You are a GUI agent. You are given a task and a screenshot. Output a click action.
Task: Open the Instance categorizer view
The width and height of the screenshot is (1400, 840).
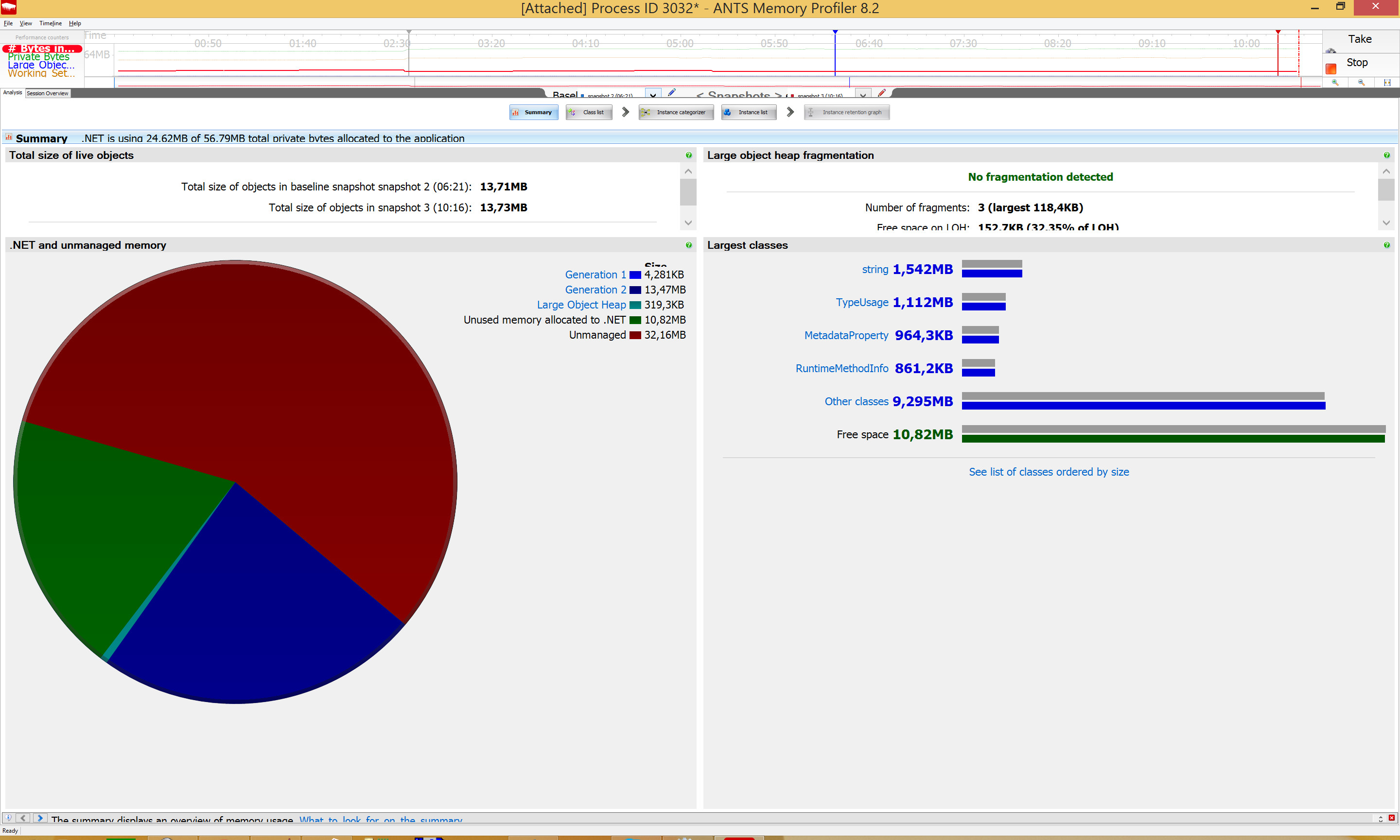676,112
